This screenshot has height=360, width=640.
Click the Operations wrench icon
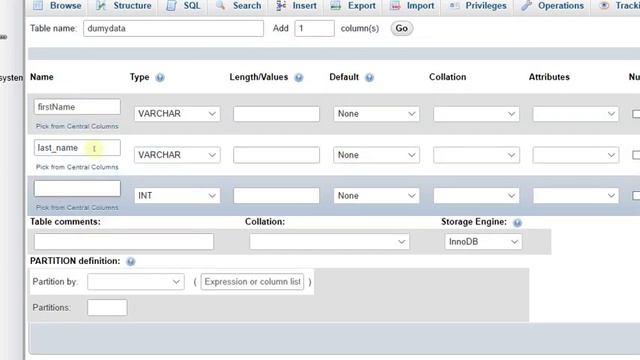point(526,5)
